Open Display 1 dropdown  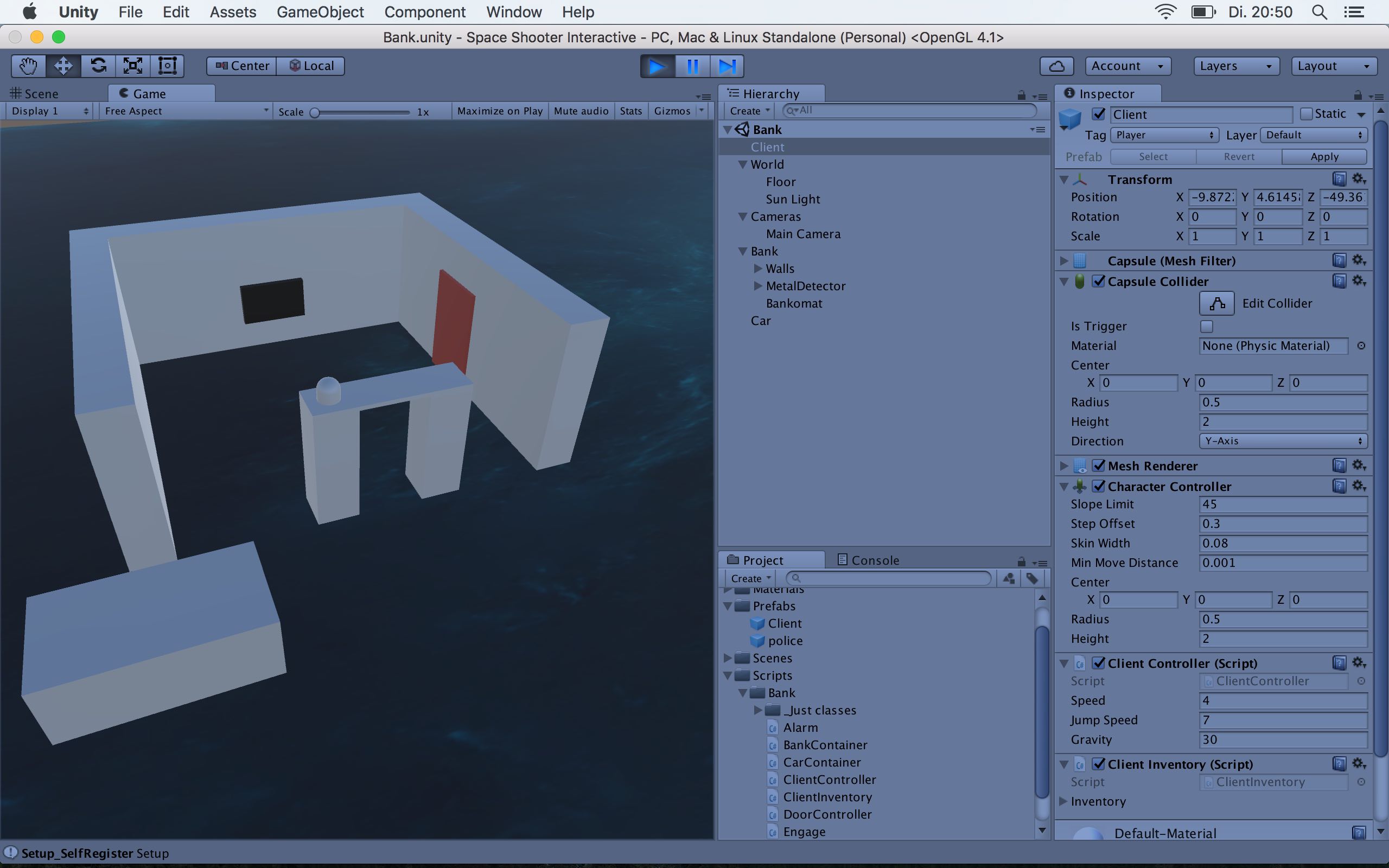click(x=49, y=111)
